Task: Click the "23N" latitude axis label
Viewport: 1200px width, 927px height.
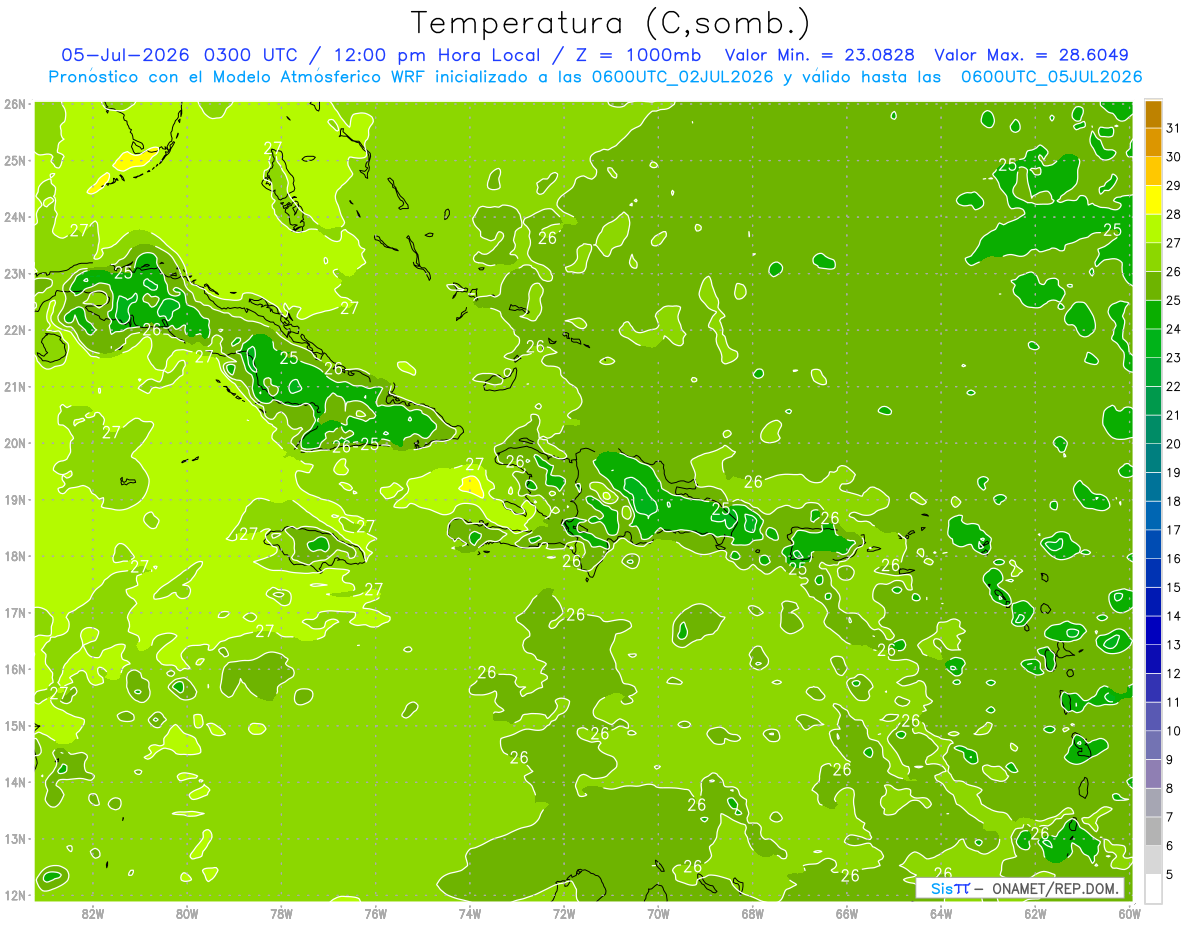Action: (x=15, y=273)
